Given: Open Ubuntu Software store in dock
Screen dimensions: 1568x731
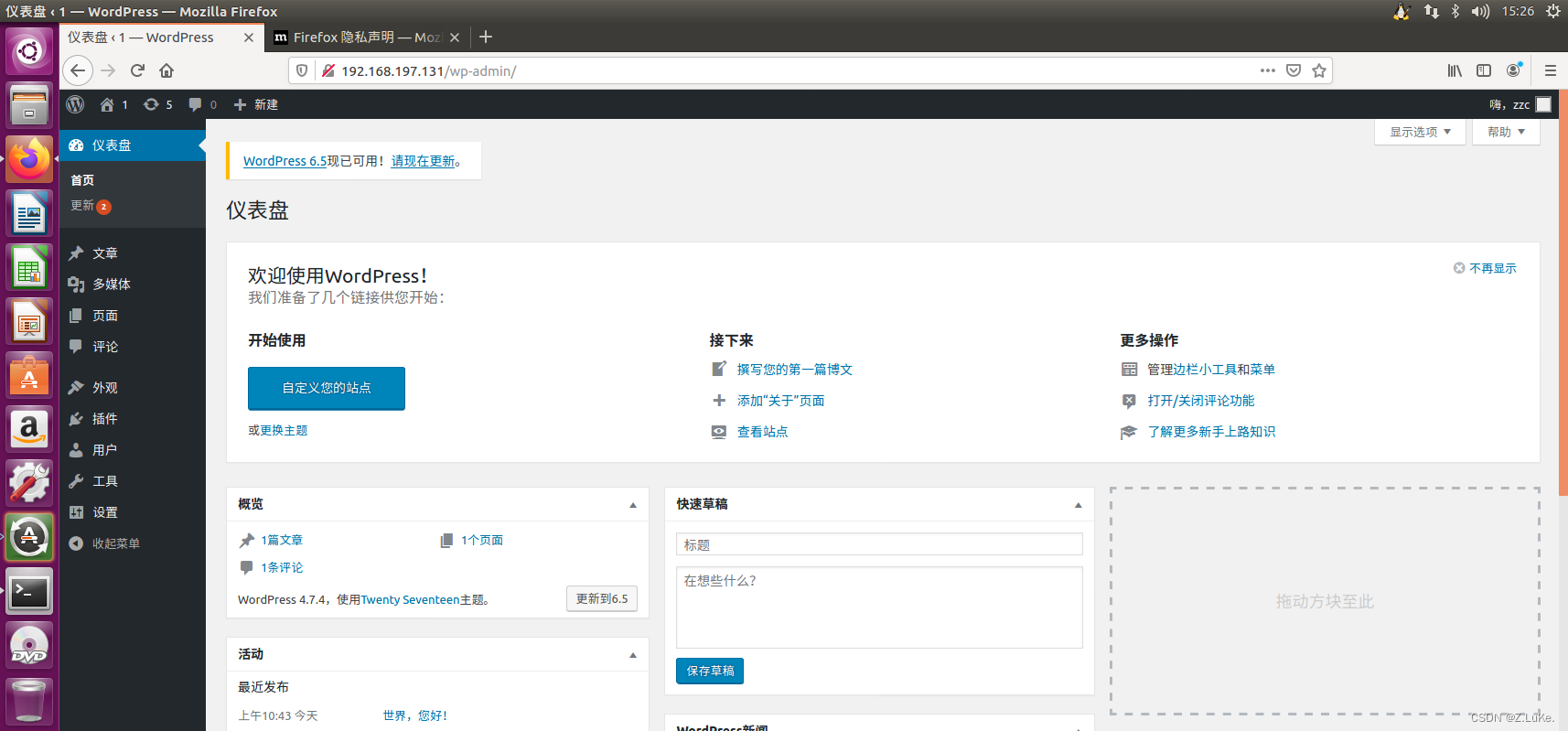Looking at the screenshot, I should point(29,375).
